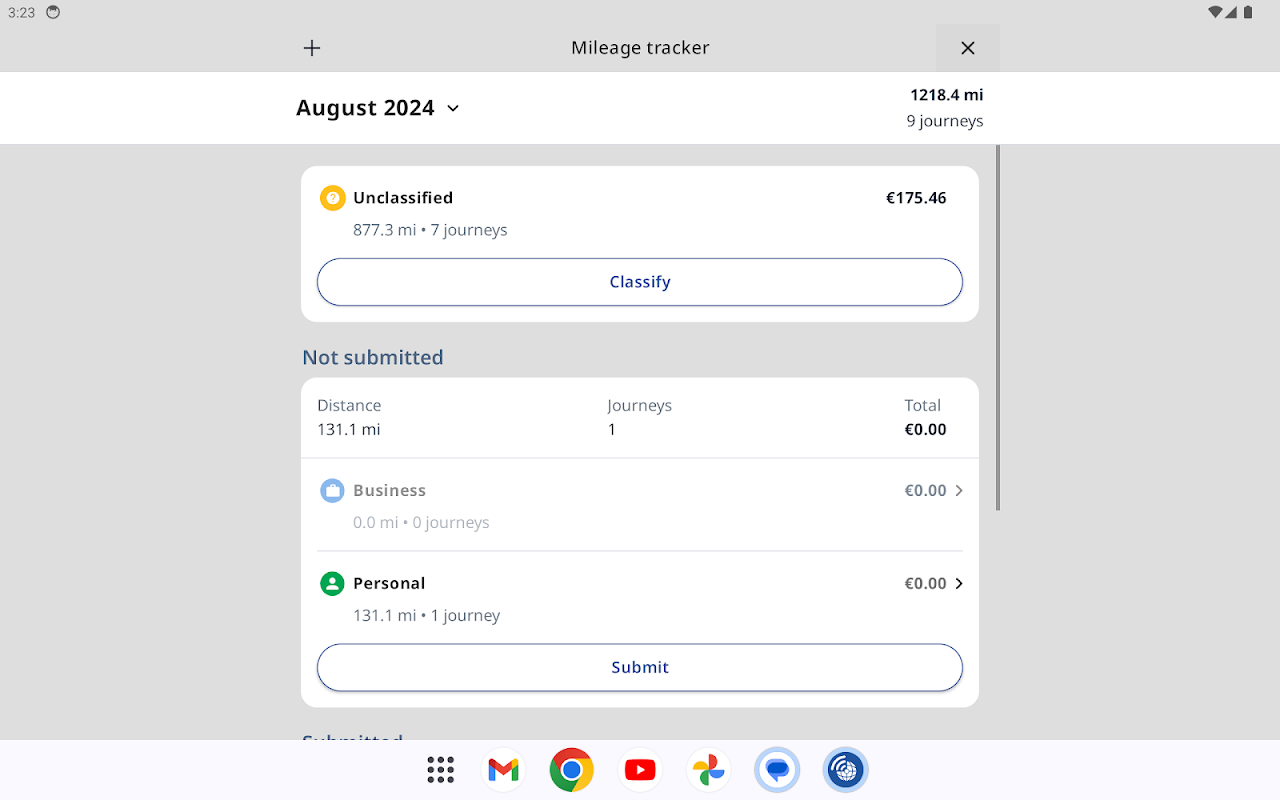The image size is (1280, 800).
Task: Open the August 2024 month dropdown
Action: [378, 108]
